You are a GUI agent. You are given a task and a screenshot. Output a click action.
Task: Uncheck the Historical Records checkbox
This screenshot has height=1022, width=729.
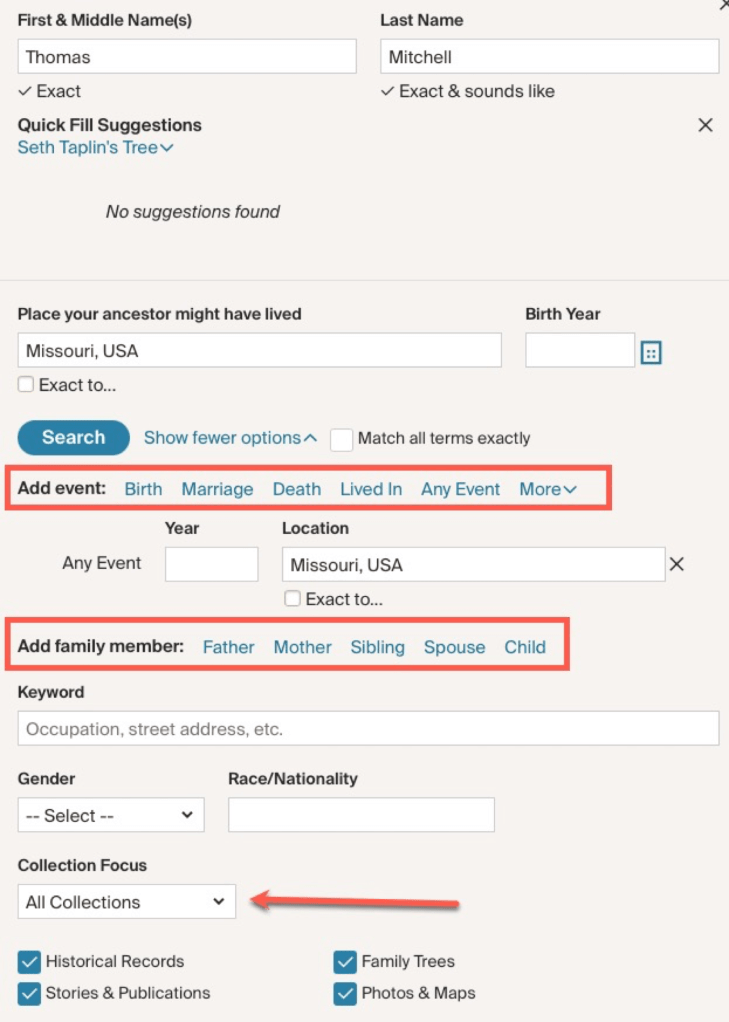(x=29, y=962)
